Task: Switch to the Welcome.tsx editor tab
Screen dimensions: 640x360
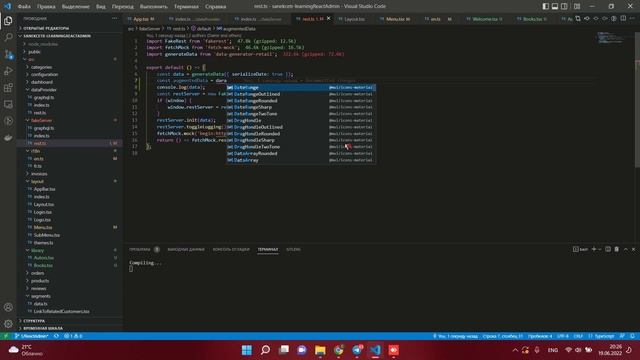Action: coord(484,19)
